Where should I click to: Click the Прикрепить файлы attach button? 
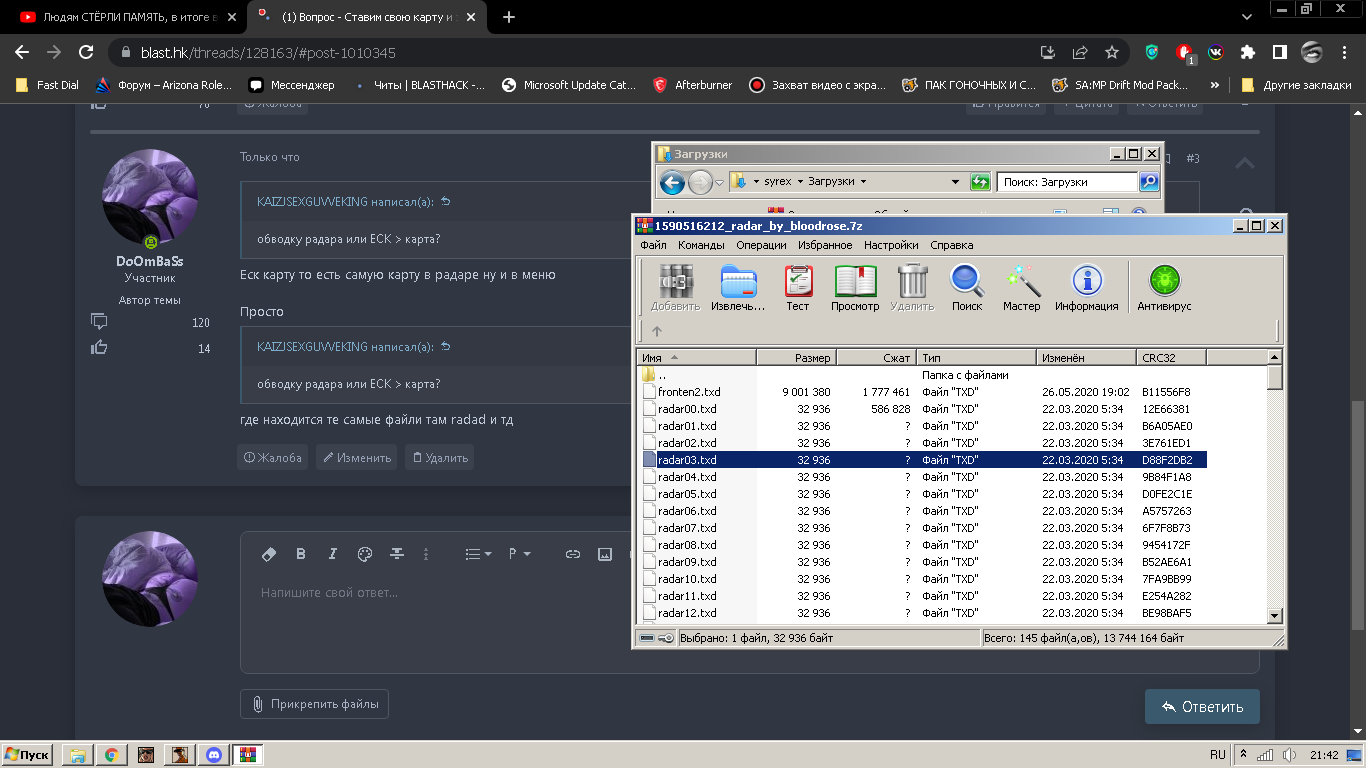click(314, 704)
